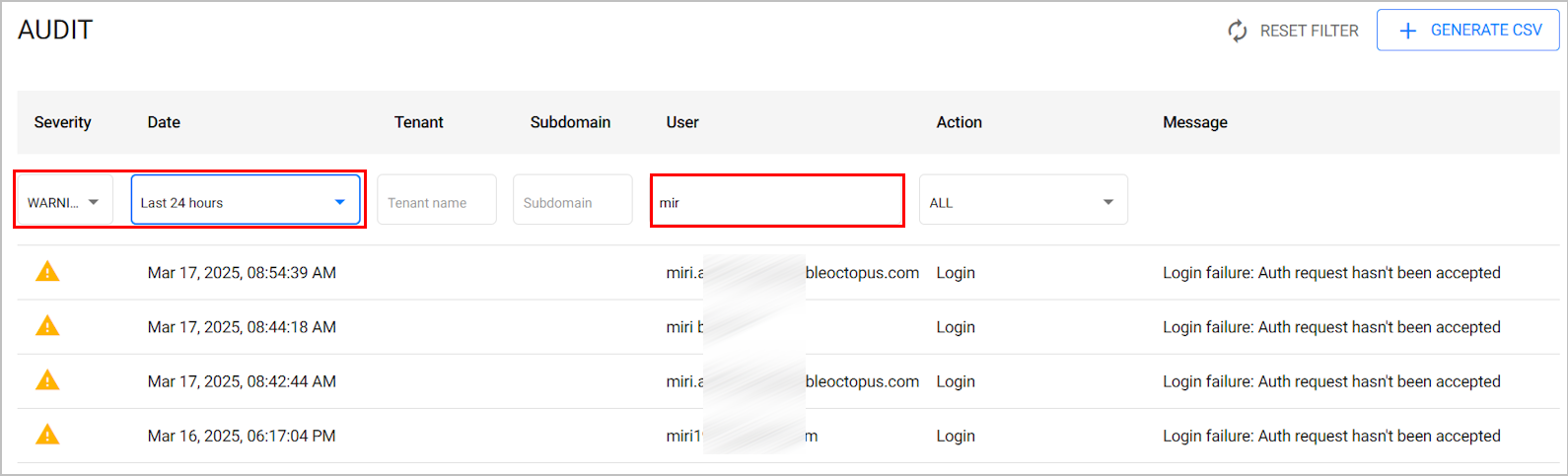Click Login failure message in Mar 16 row
The height and width of the screenshot is (476, 1568).
(x=1331, y=436)
